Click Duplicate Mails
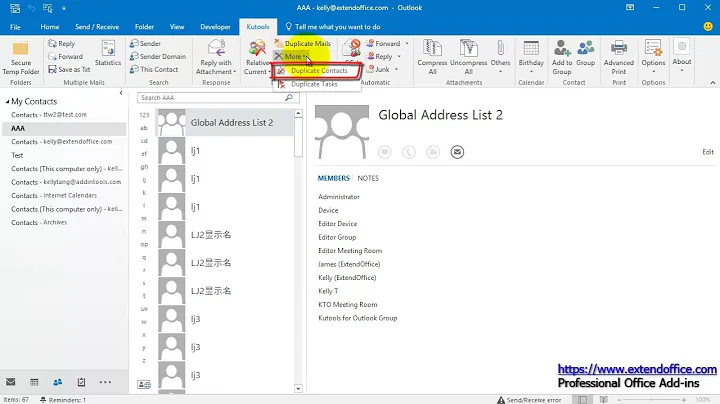 click(x=303, y=44)
